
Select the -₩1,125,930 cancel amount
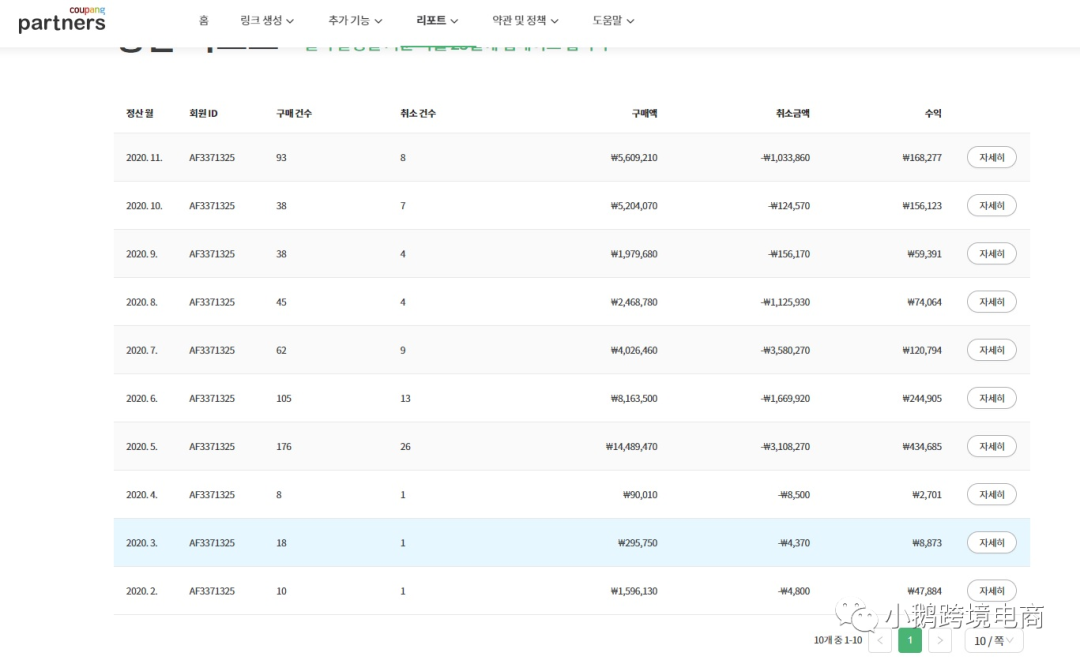(x=786, y=302)
